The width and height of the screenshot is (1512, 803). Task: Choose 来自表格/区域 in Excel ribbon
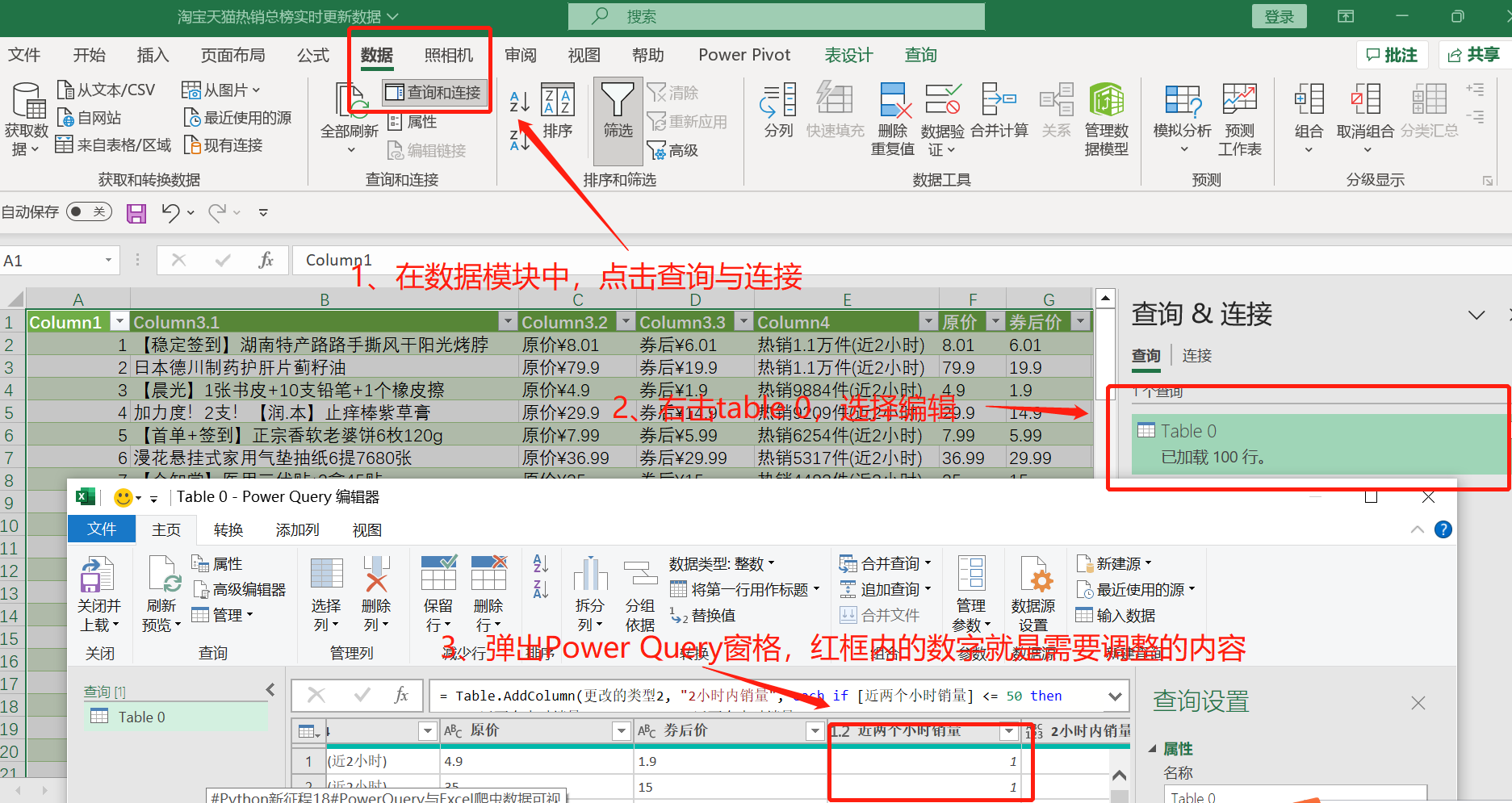pyautogui.click(x=113, y=145)
